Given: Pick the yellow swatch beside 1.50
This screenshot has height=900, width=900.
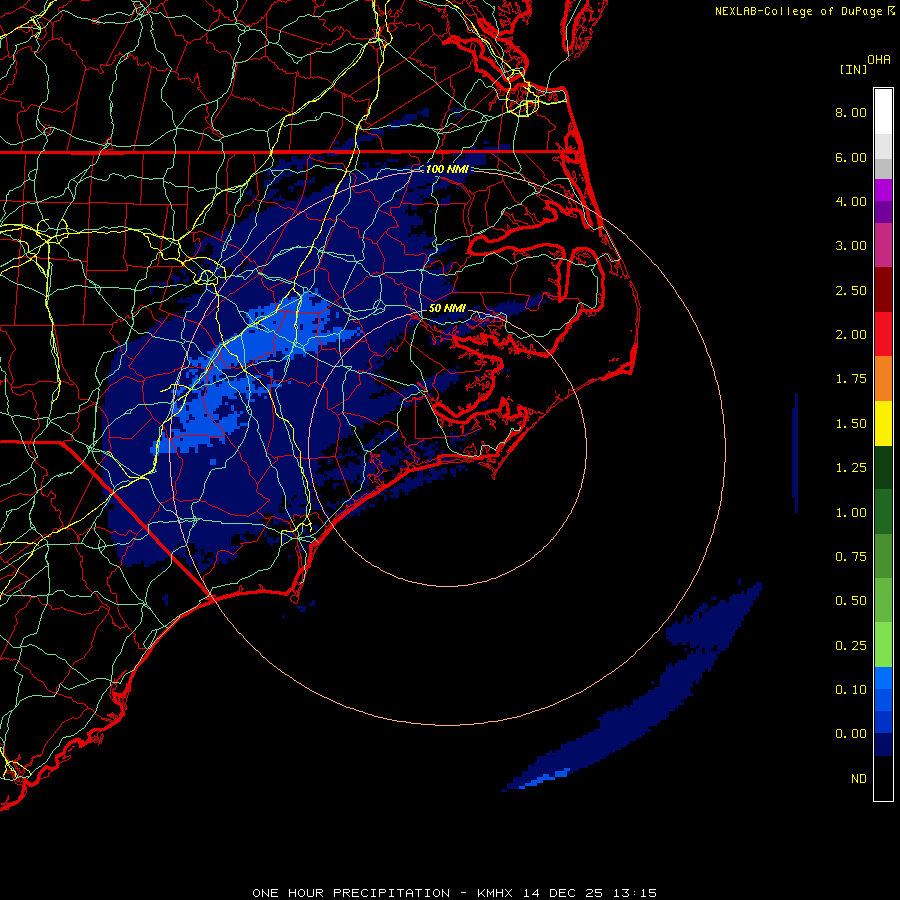Looking at the screenshot, I should (x=883, y=424).
